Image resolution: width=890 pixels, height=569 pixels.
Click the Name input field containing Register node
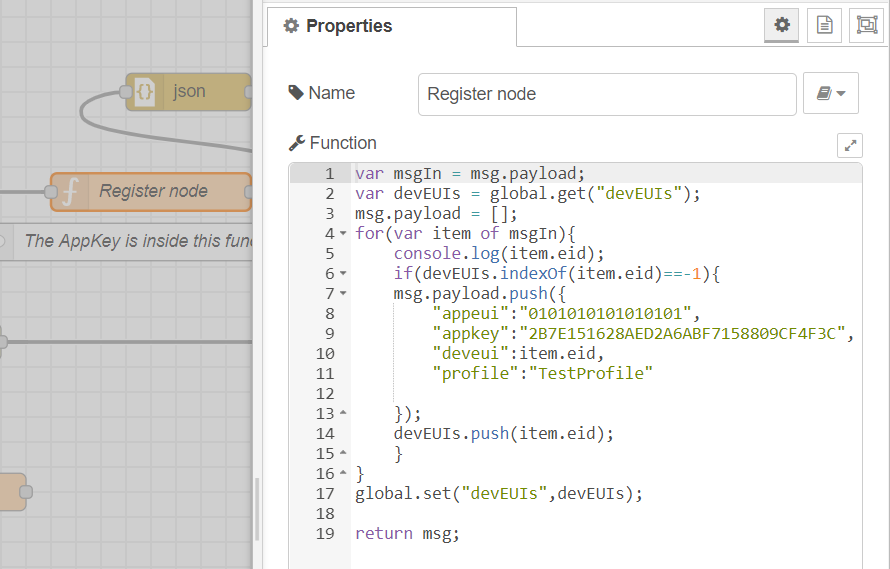[x=607, y=94]
